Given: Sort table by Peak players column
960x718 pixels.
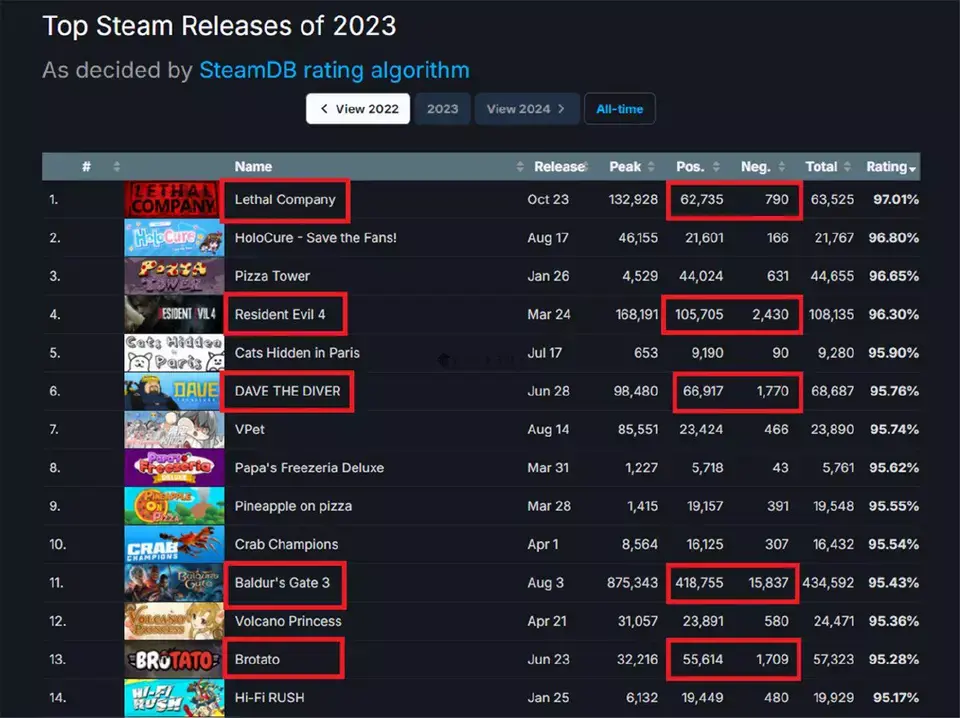Looking at the screenshot, I should (x=625, y=166).
